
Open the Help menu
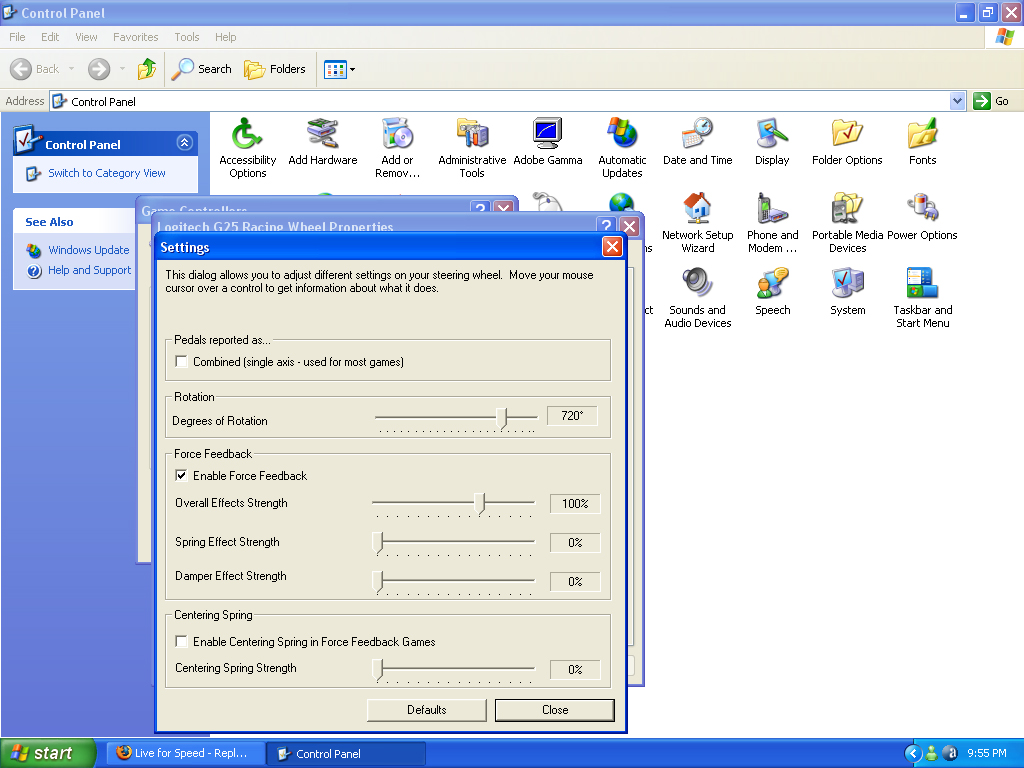[x=226, y=37]
